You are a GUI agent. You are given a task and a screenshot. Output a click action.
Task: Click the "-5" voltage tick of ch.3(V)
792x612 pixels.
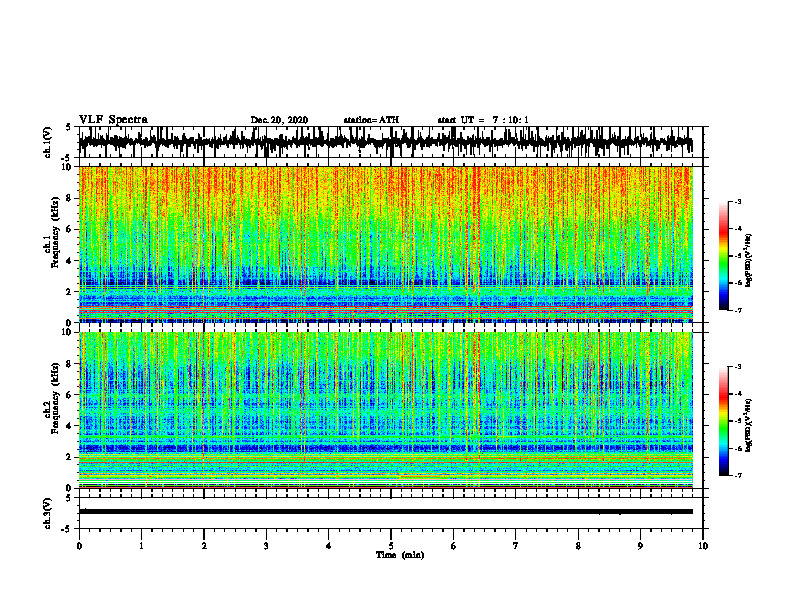click(67, 529)
